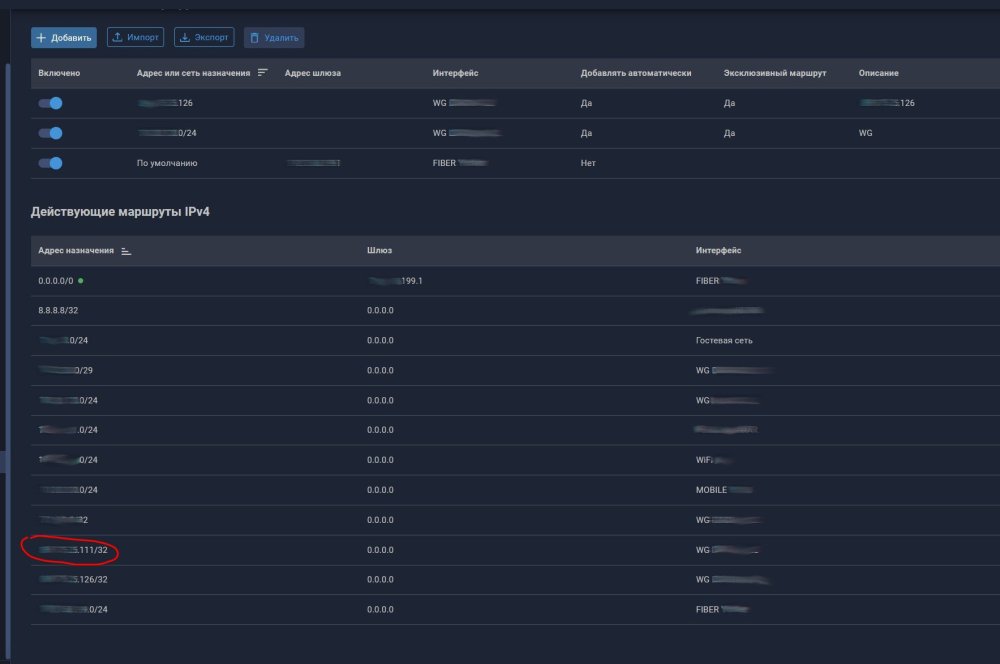Turn off the toggle for the WG 0/24 route
The width and height of the screenshot is (1000, 664).
[x=50, y=133]
